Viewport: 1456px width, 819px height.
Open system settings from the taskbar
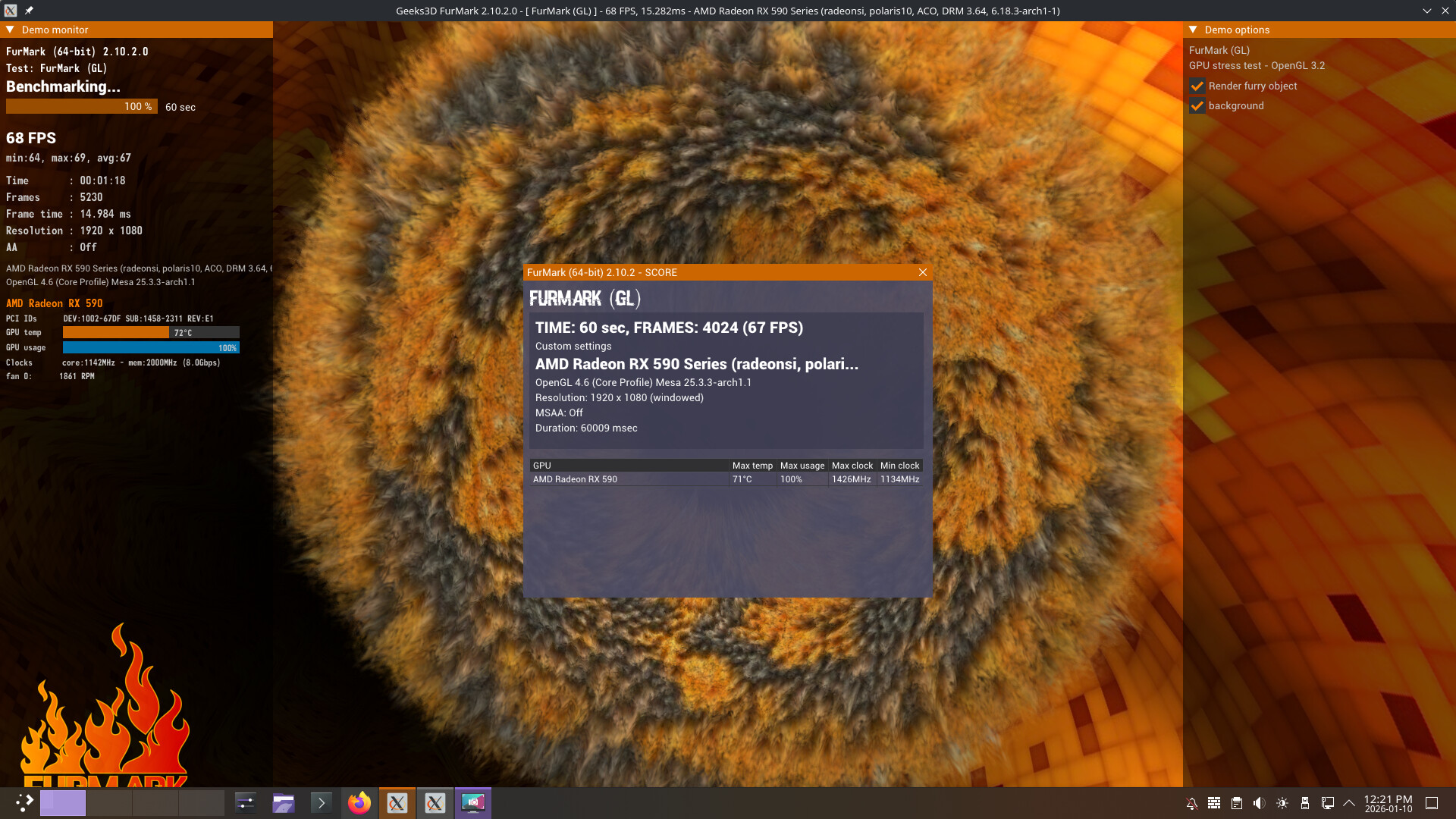click(246, 803)
